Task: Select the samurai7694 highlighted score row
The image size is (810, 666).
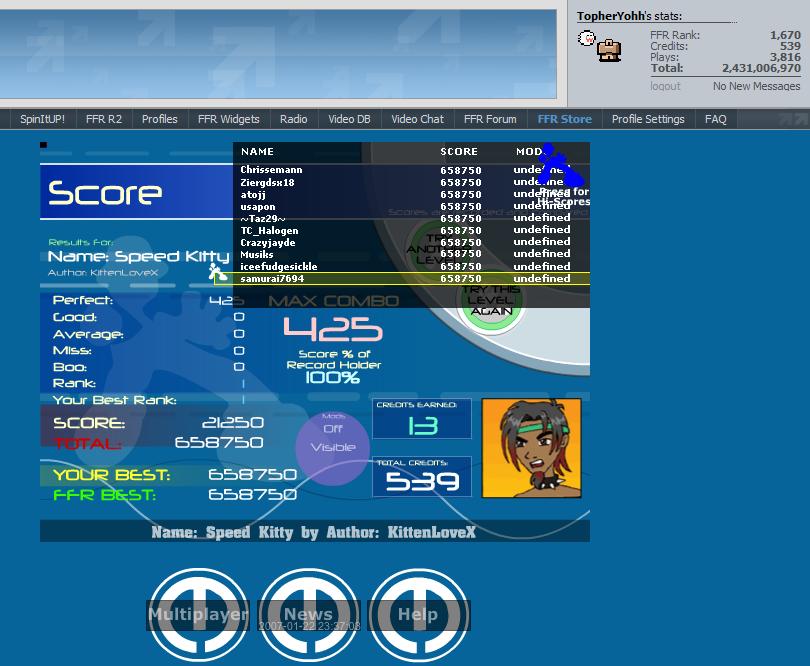Action: (402, 278)
